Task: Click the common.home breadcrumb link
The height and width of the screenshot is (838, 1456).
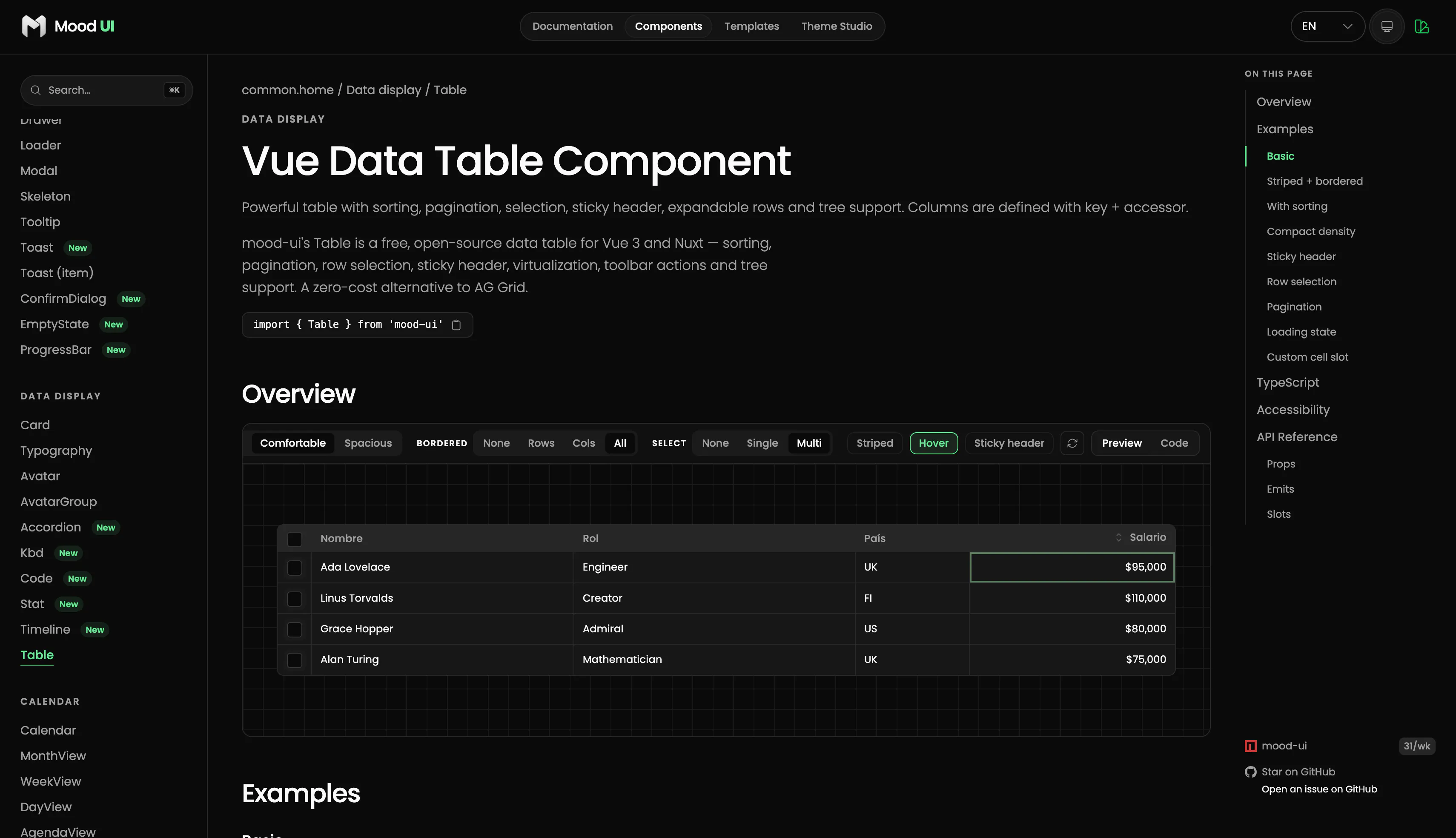Action: [288, 90]
